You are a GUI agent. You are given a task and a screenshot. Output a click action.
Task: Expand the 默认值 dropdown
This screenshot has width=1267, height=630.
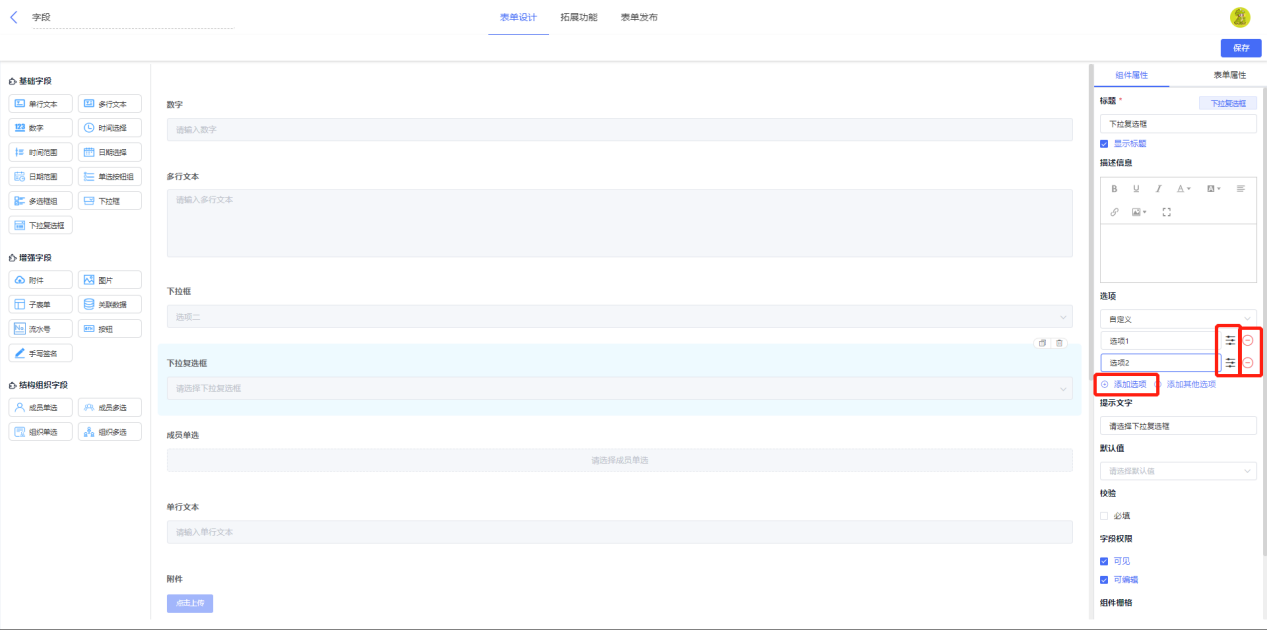(1178, 470)
